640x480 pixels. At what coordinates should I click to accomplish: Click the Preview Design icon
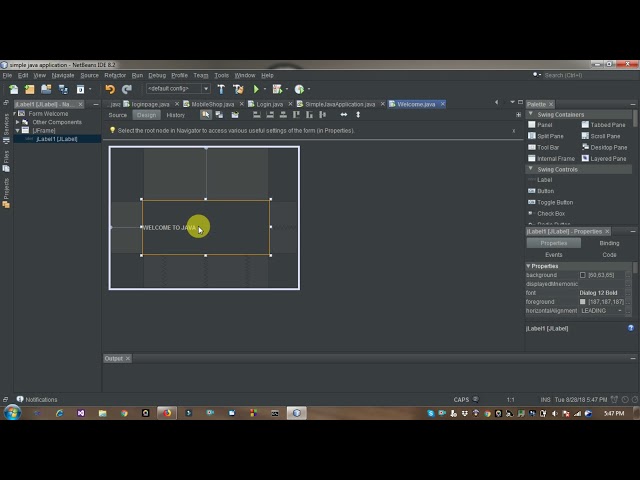coord(235,115)
